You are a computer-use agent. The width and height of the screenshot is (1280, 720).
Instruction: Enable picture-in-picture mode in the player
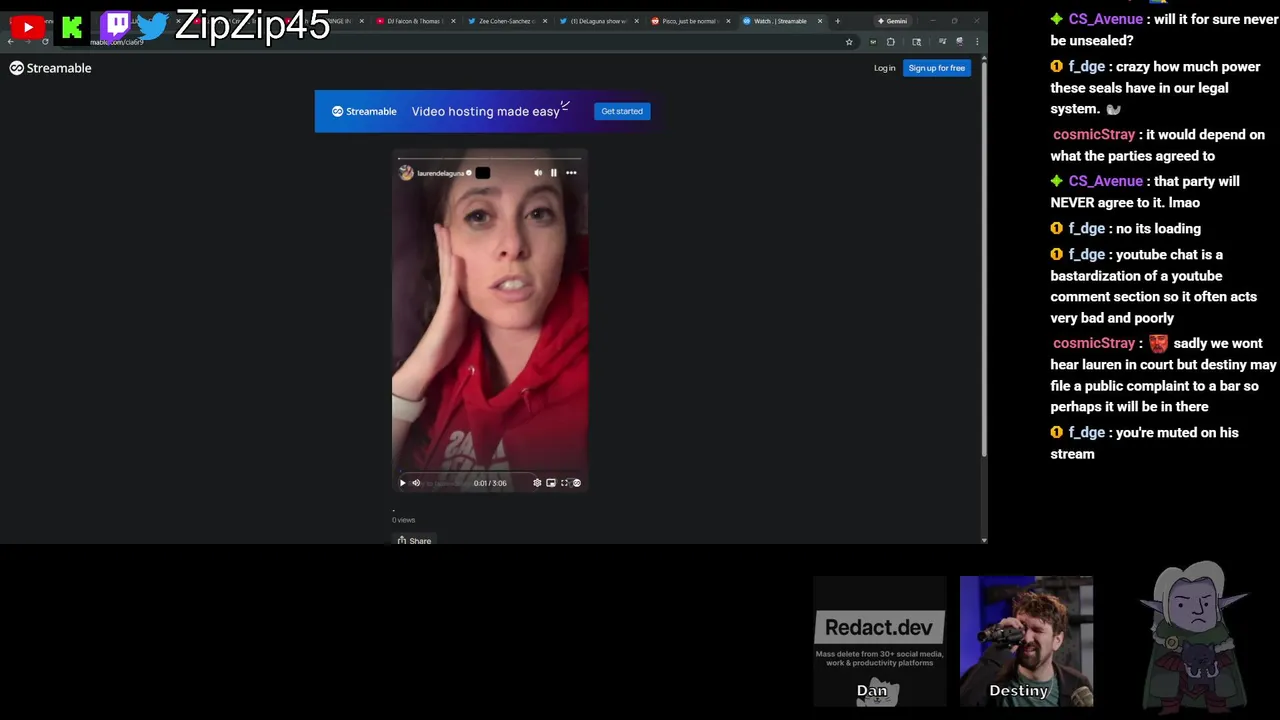point(551,483)
